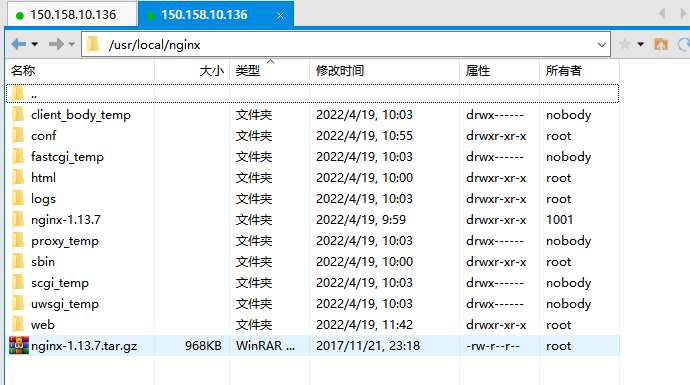Select the fastcgi_temp folder
The height and width of the screenshot is (385, 690).
click(312, 157)
